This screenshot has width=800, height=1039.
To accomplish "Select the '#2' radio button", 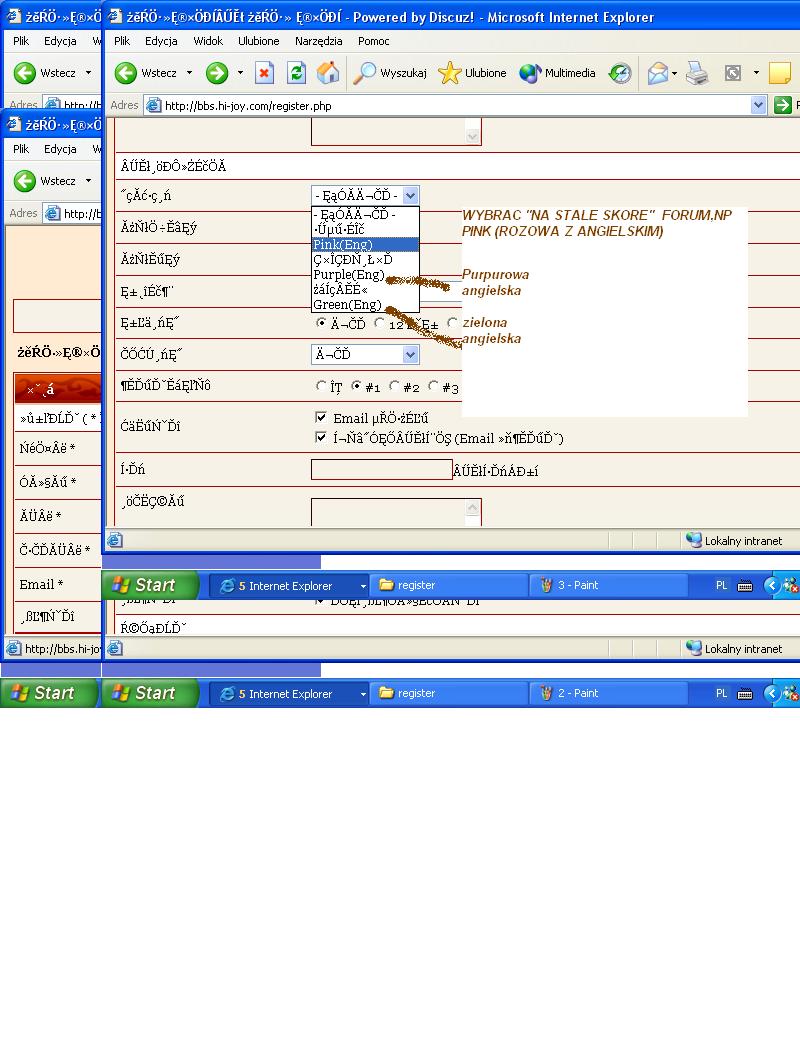I will [395, 386].
